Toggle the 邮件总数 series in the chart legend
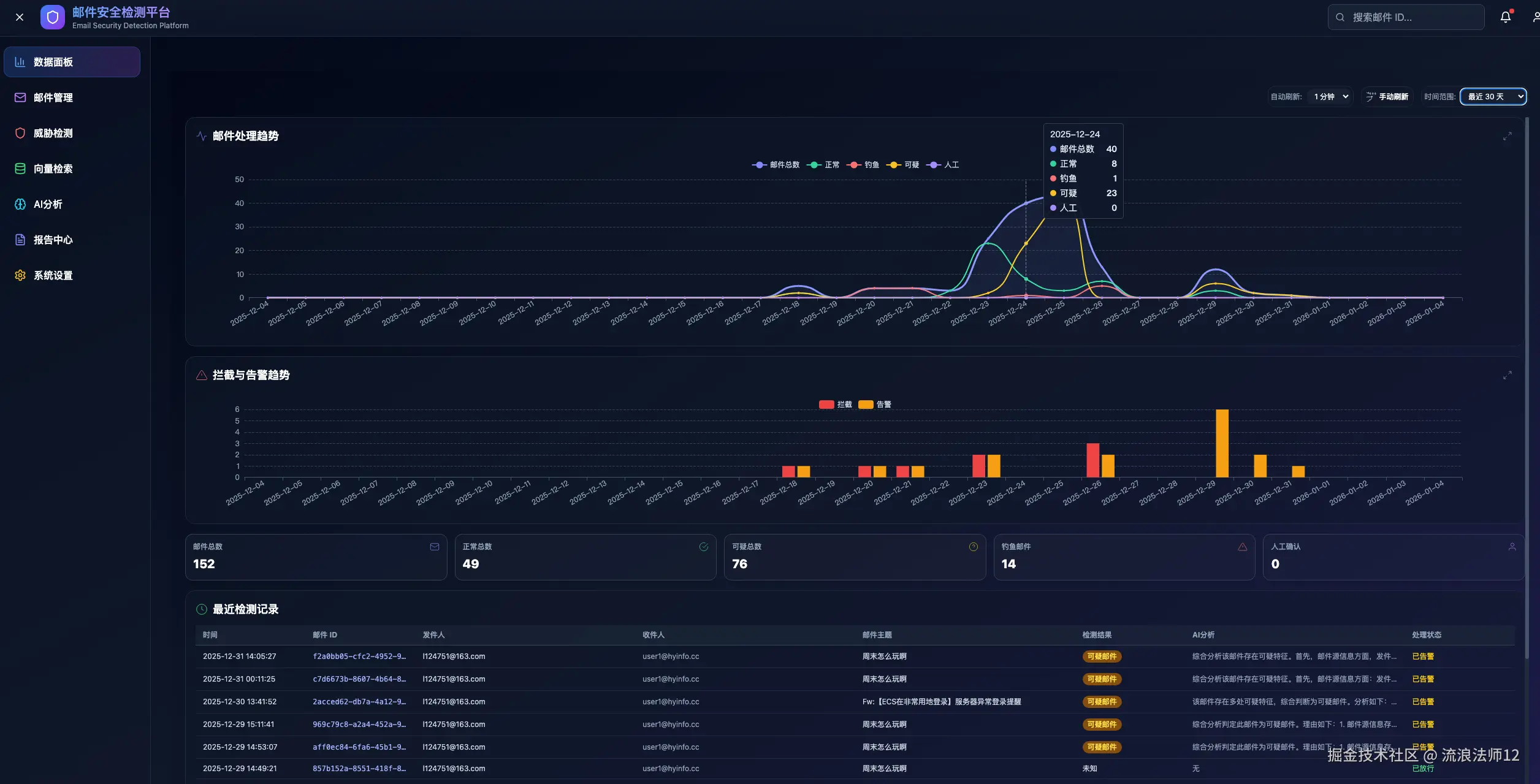The width and height of the screenshot is (1540, 784). (776, 165)
